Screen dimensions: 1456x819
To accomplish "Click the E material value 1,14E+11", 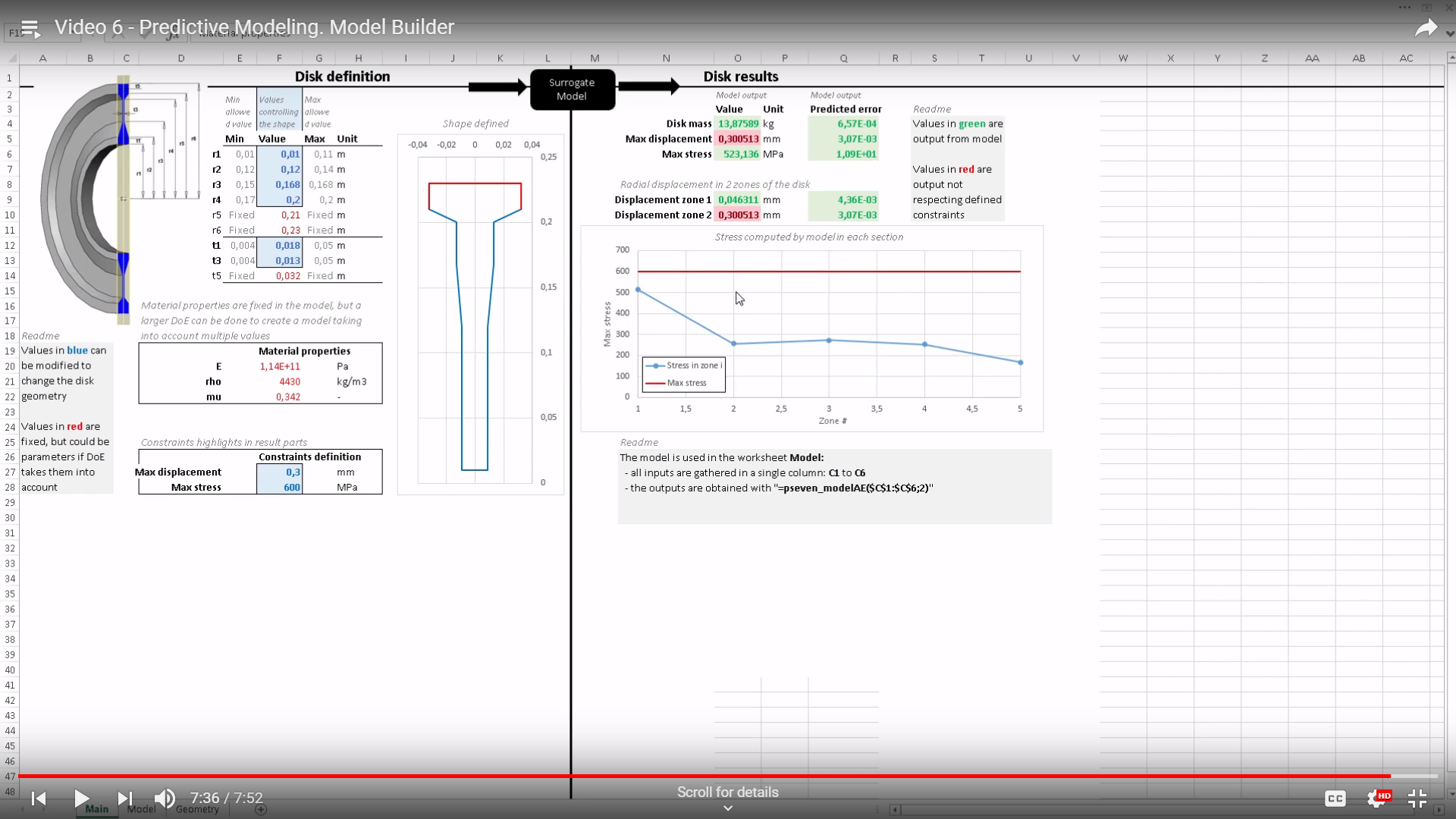I will pos(279,366).
